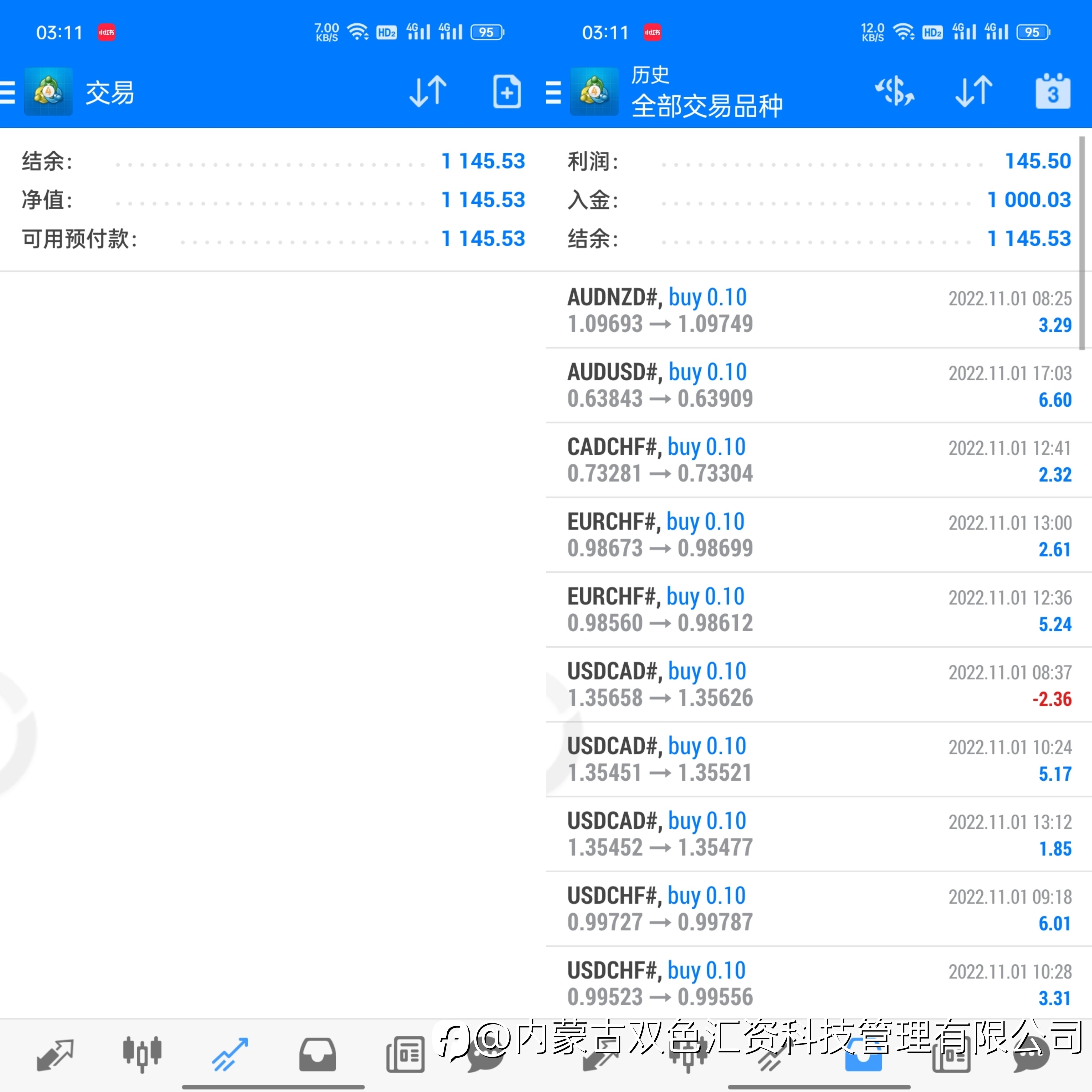Image resolution: width=1092 pixels, height=1092 pixels.
Task: Tap the MetaTrader logo beside the 历史 title
Action: coord(594,91)
